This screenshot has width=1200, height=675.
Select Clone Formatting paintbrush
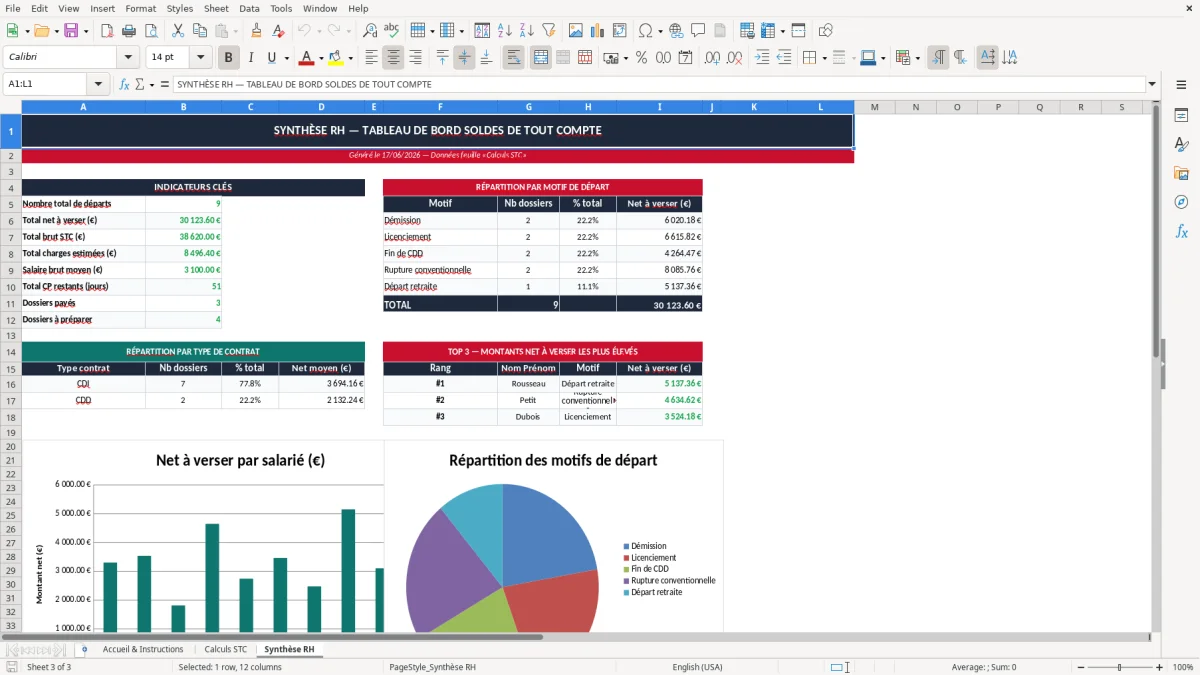pyautogui.click(x=256, y=31)
